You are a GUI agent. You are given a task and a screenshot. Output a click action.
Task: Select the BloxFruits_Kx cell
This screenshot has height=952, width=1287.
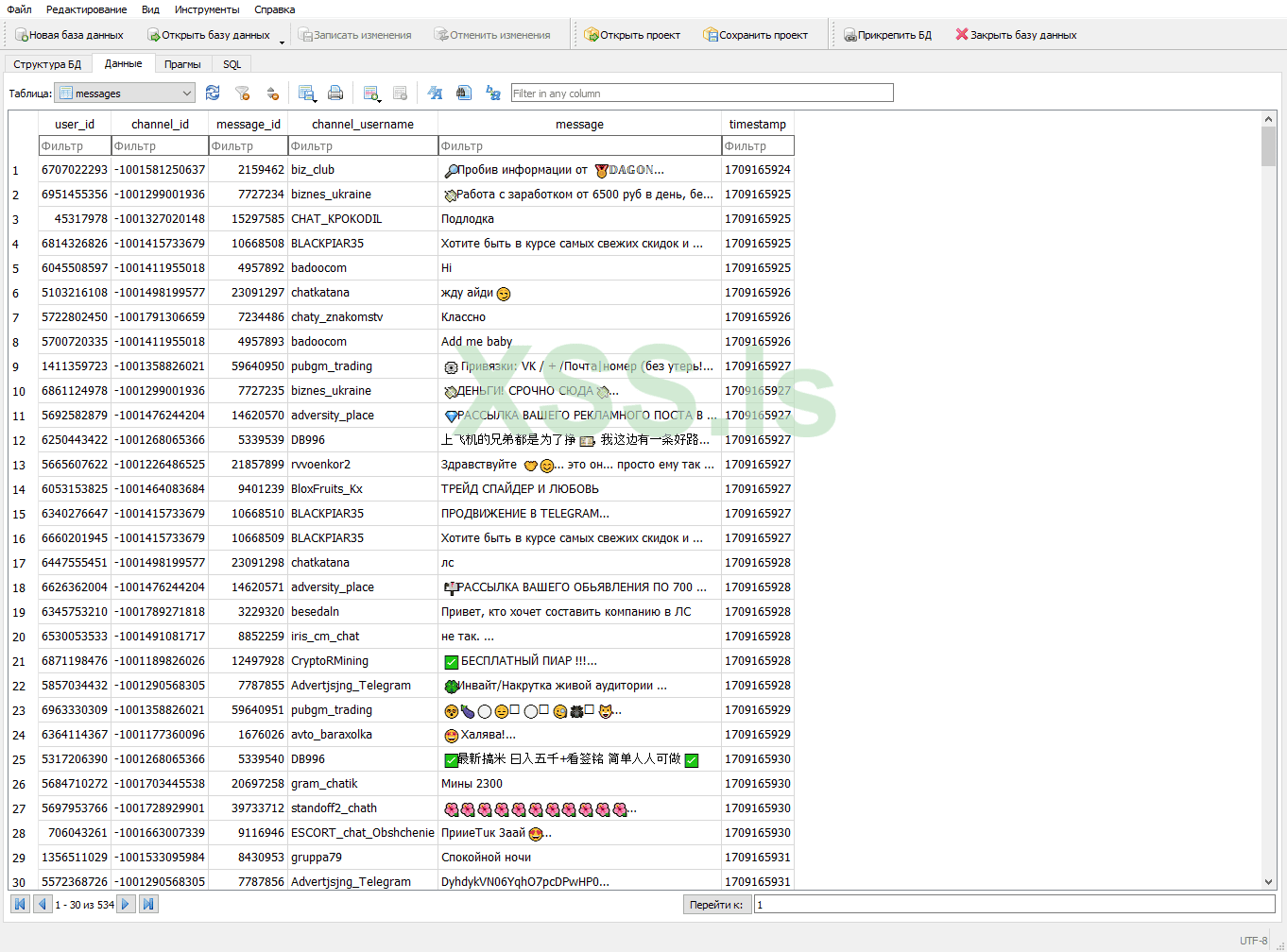363,489
